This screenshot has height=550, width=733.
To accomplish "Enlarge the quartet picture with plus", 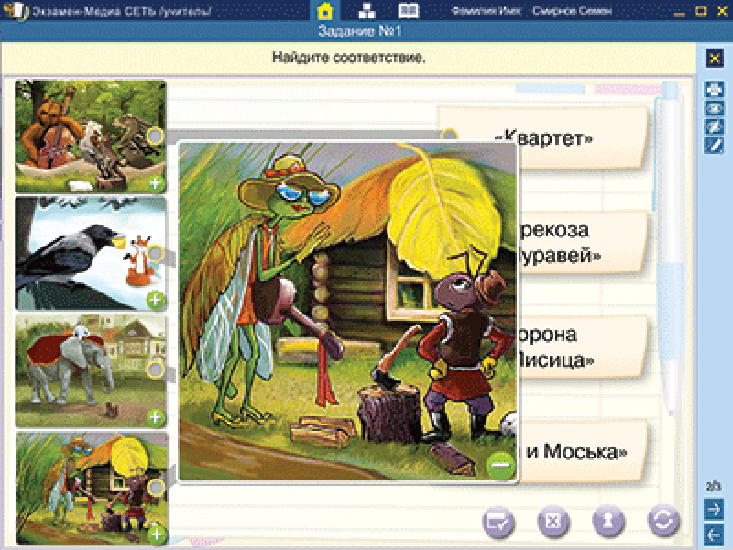I will click(x=155, y=183).
